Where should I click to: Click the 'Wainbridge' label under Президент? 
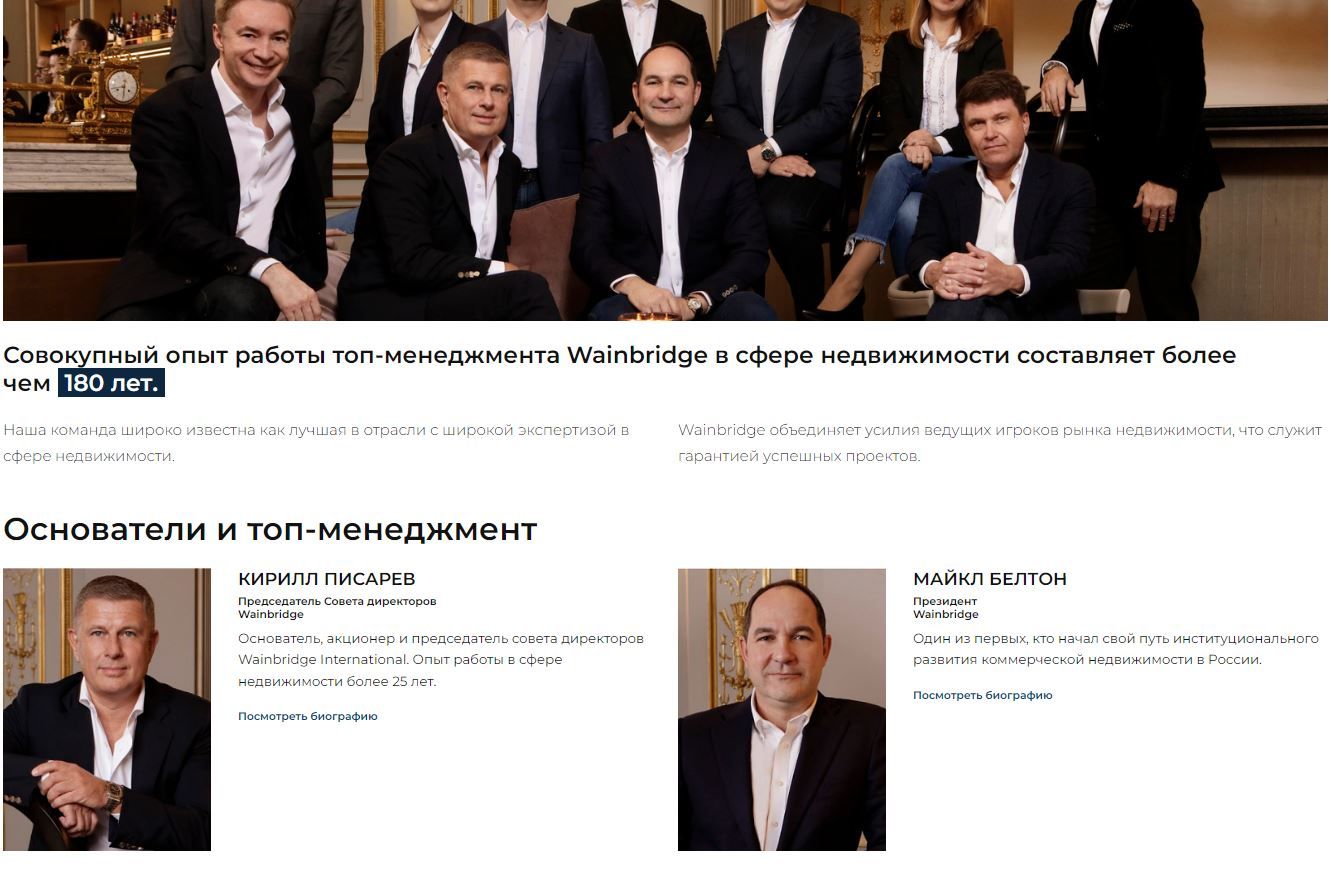point(946,615)
